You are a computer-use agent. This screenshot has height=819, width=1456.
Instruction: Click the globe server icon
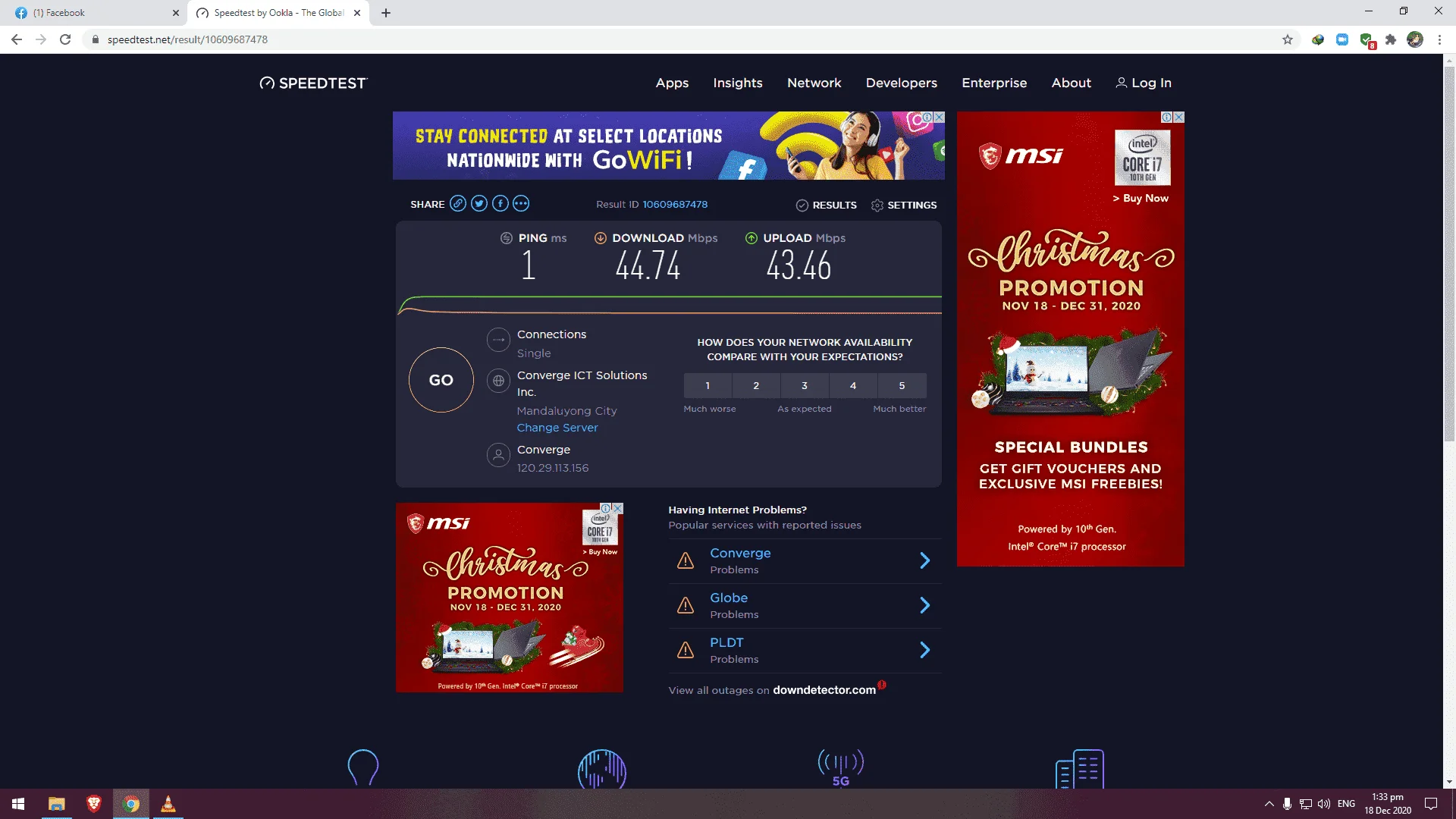498,381
